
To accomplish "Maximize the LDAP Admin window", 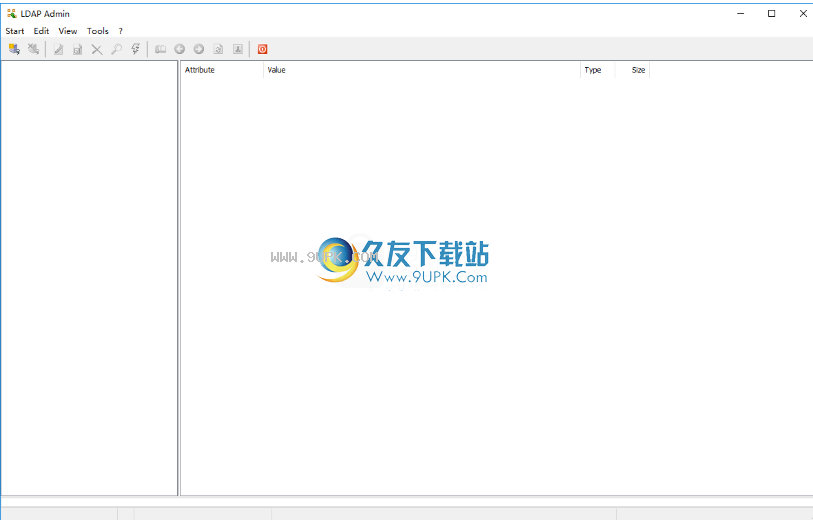I will pos(772,13).
